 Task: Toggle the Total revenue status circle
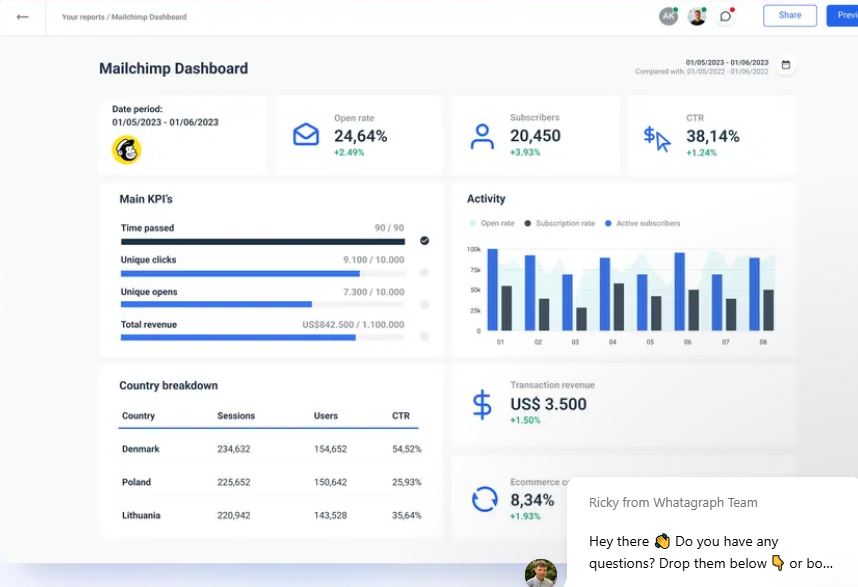(x=424, y=337)
